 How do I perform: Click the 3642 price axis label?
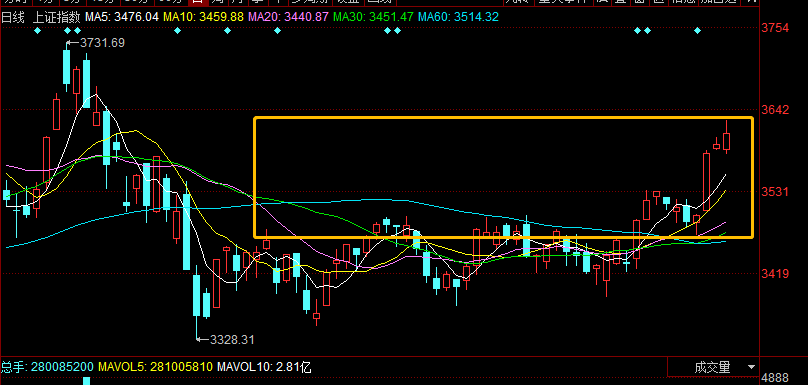[x=776, y=110]
